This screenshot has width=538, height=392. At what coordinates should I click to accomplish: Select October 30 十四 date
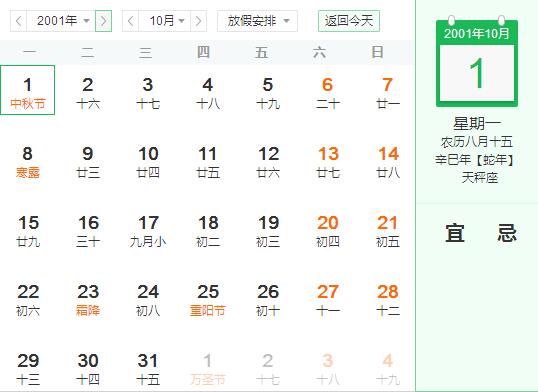coord(88,369)
